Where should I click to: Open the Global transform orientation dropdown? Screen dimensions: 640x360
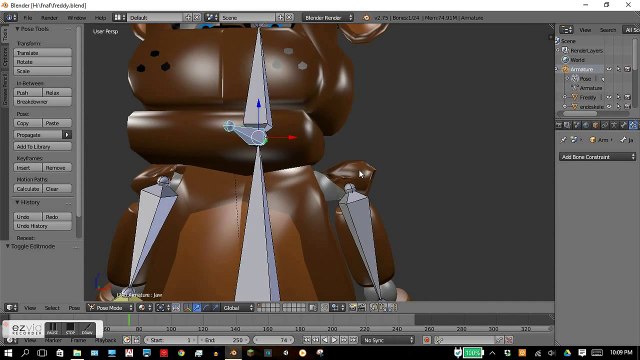[x=237, y=308]
